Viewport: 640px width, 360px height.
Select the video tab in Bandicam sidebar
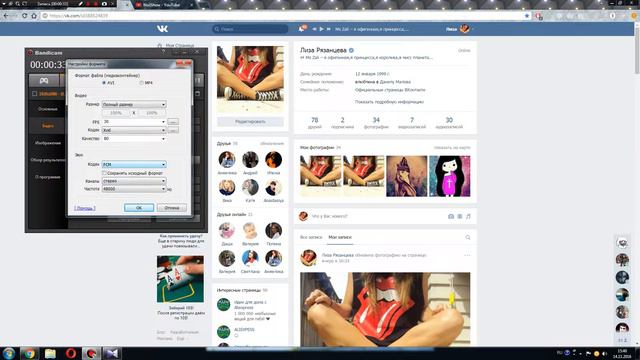pyautogui.click(x=48, y=126)
